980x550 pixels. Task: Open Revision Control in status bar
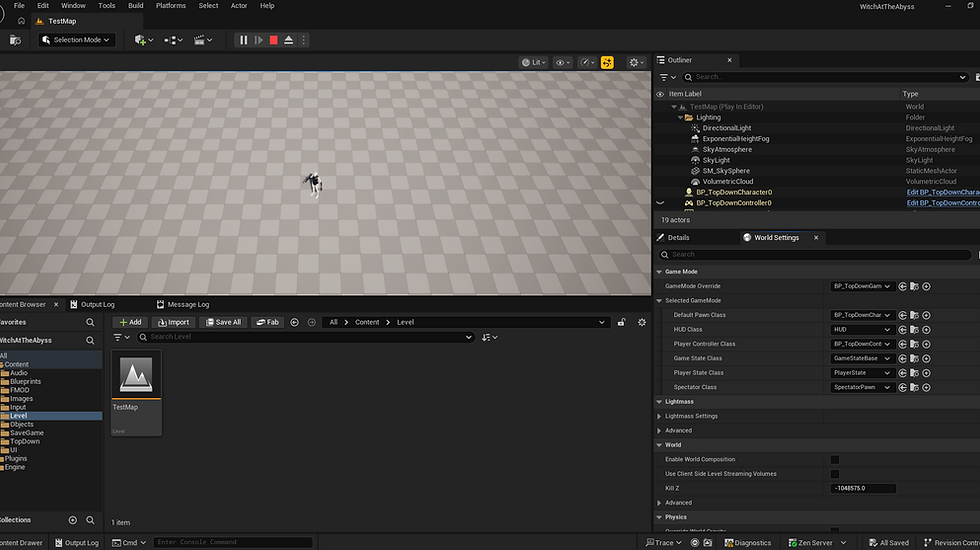952,542
